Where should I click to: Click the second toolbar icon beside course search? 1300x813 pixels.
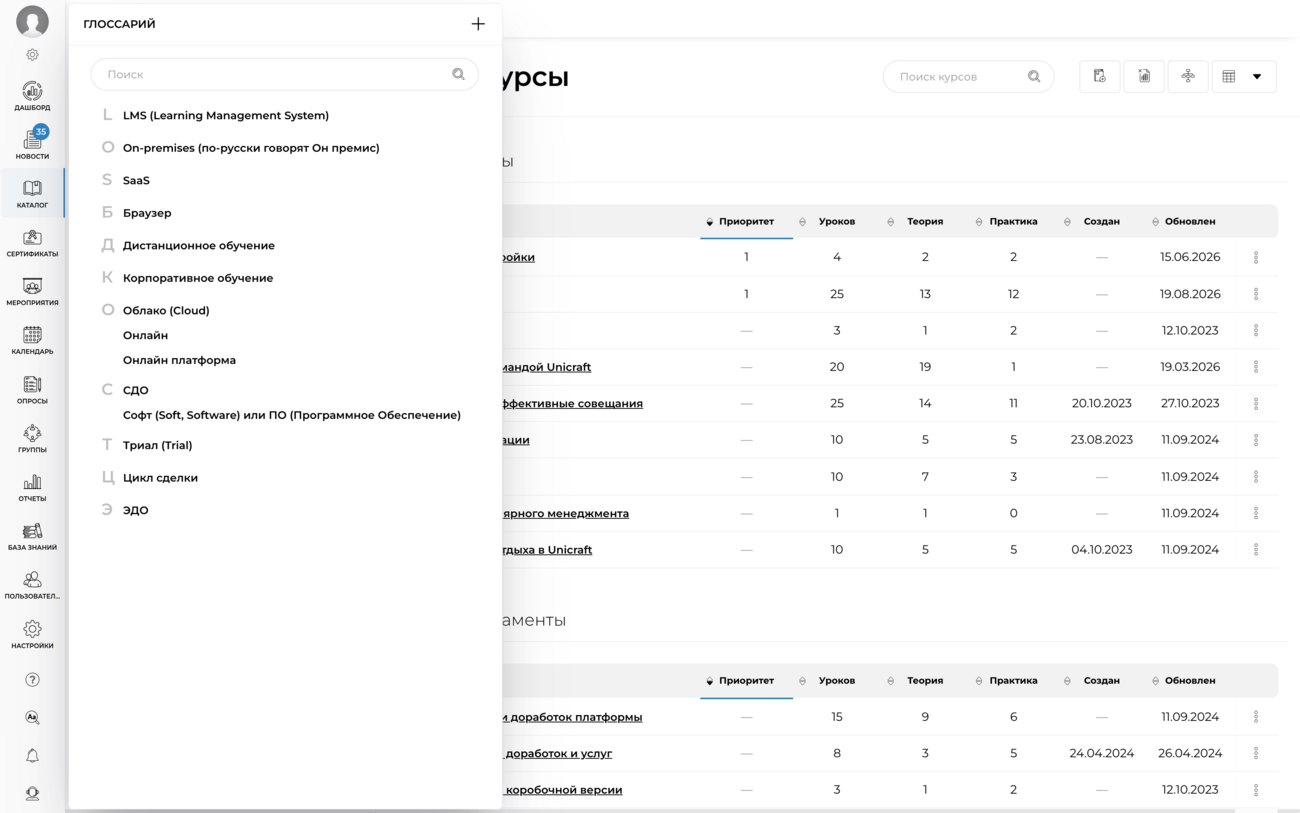(x=1144, y=76)
